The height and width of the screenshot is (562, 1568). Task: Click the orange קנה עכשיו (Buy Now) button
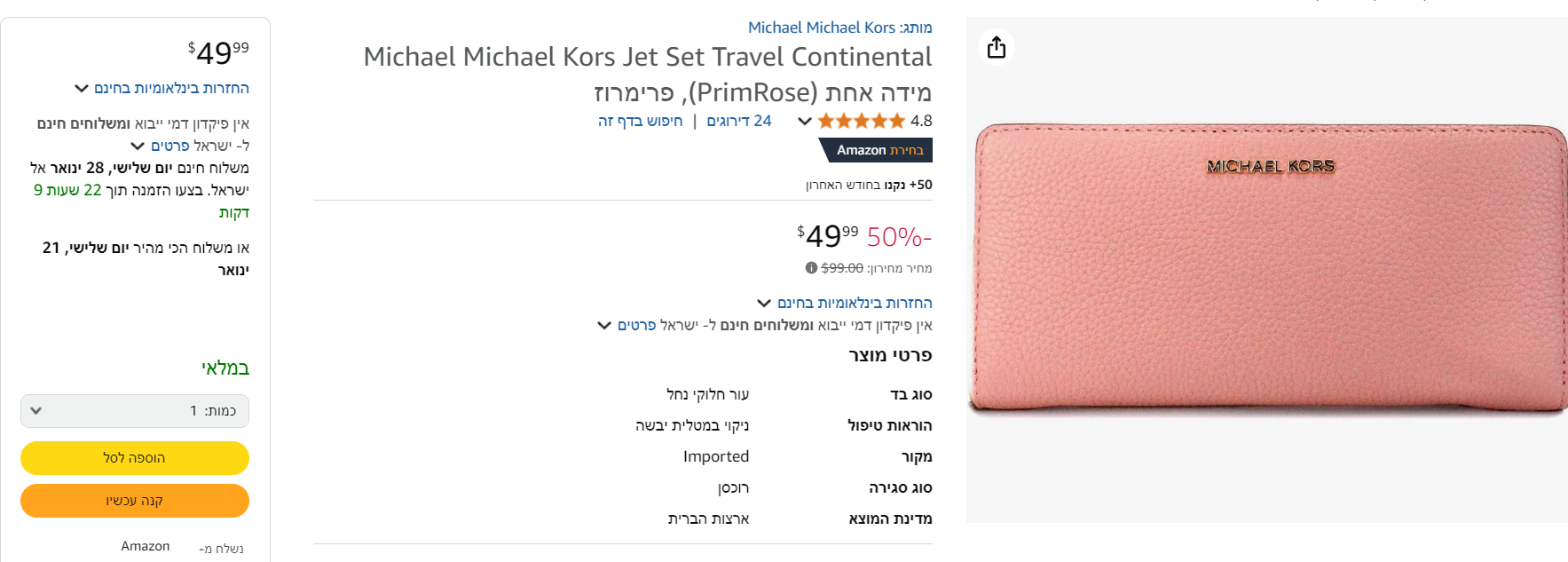135,501
